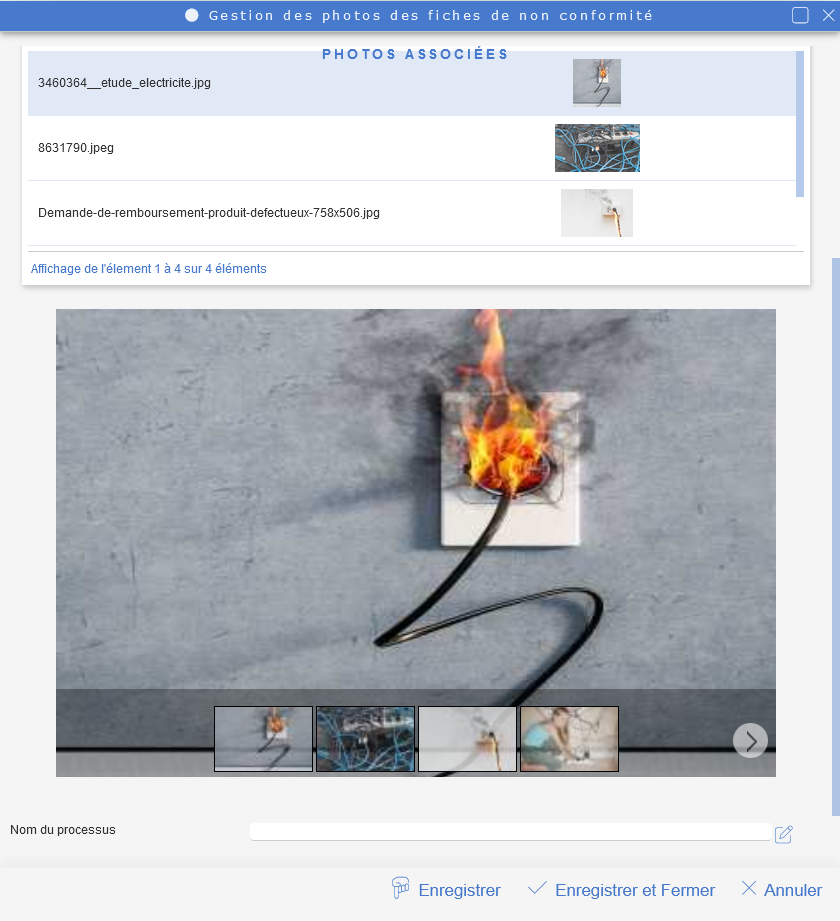840x921 pixels.
Task: Click the Enregistrer save icon
Action: point(400,888)
